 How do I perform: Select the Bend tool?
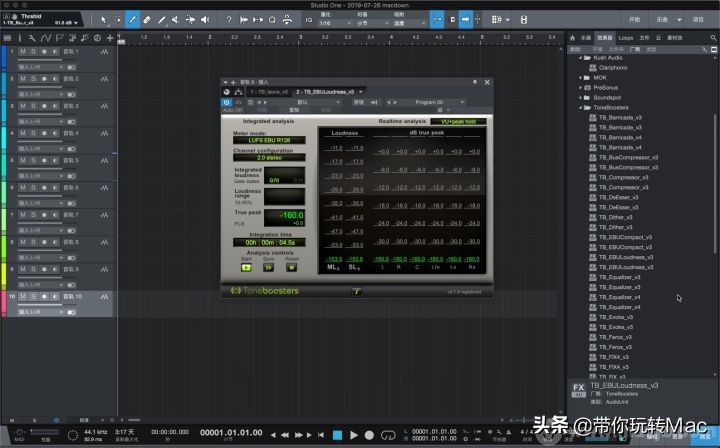pyautogui.click(x=190, y=20)
